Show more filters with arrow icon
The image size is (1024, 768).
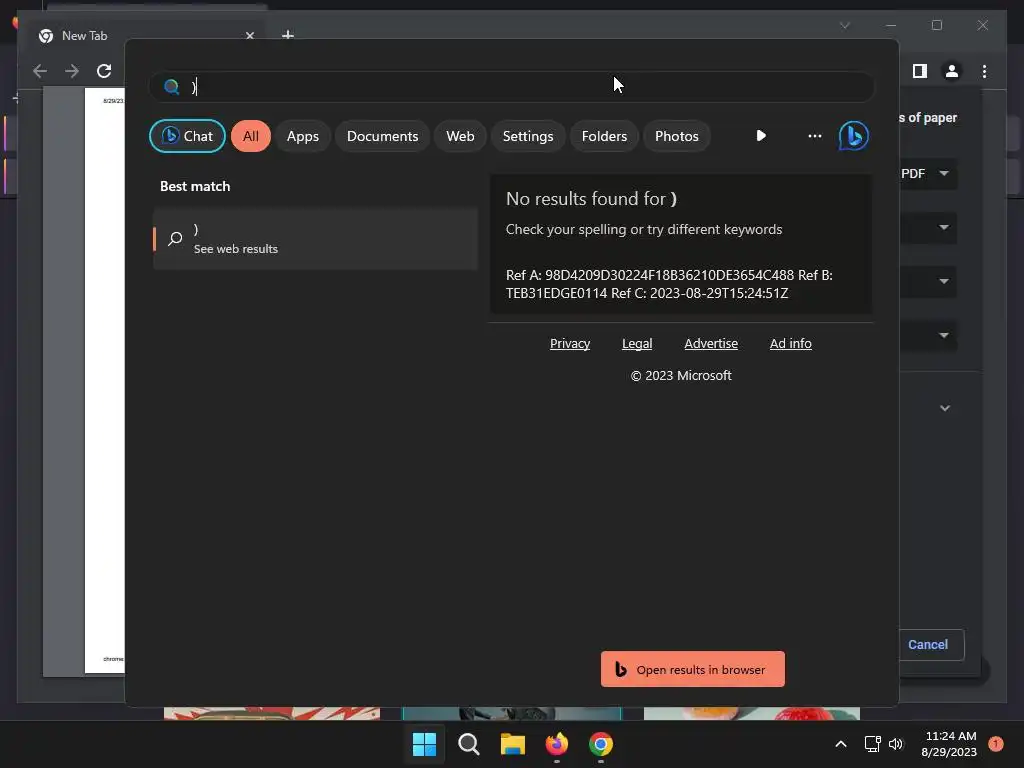[x=761, y=136]
